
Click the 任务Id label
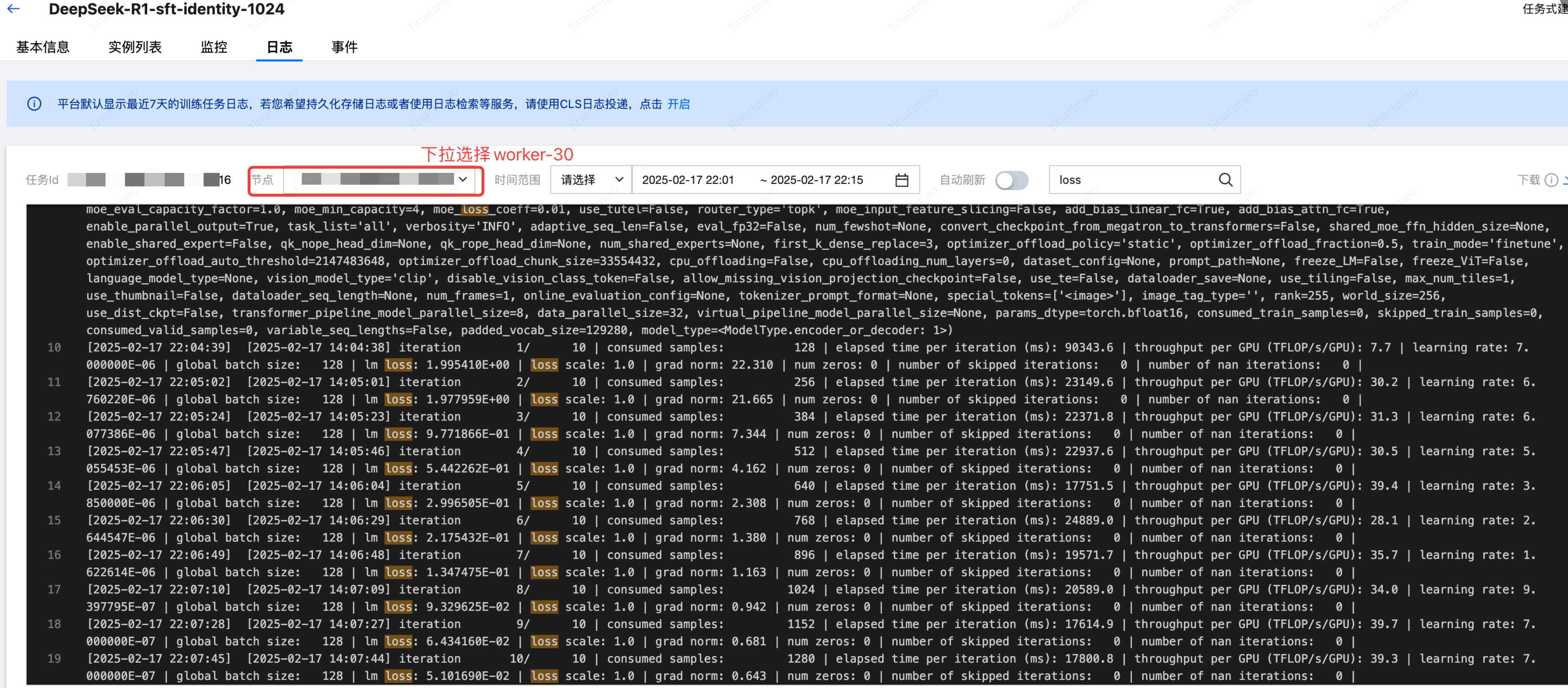pos(42,180)
